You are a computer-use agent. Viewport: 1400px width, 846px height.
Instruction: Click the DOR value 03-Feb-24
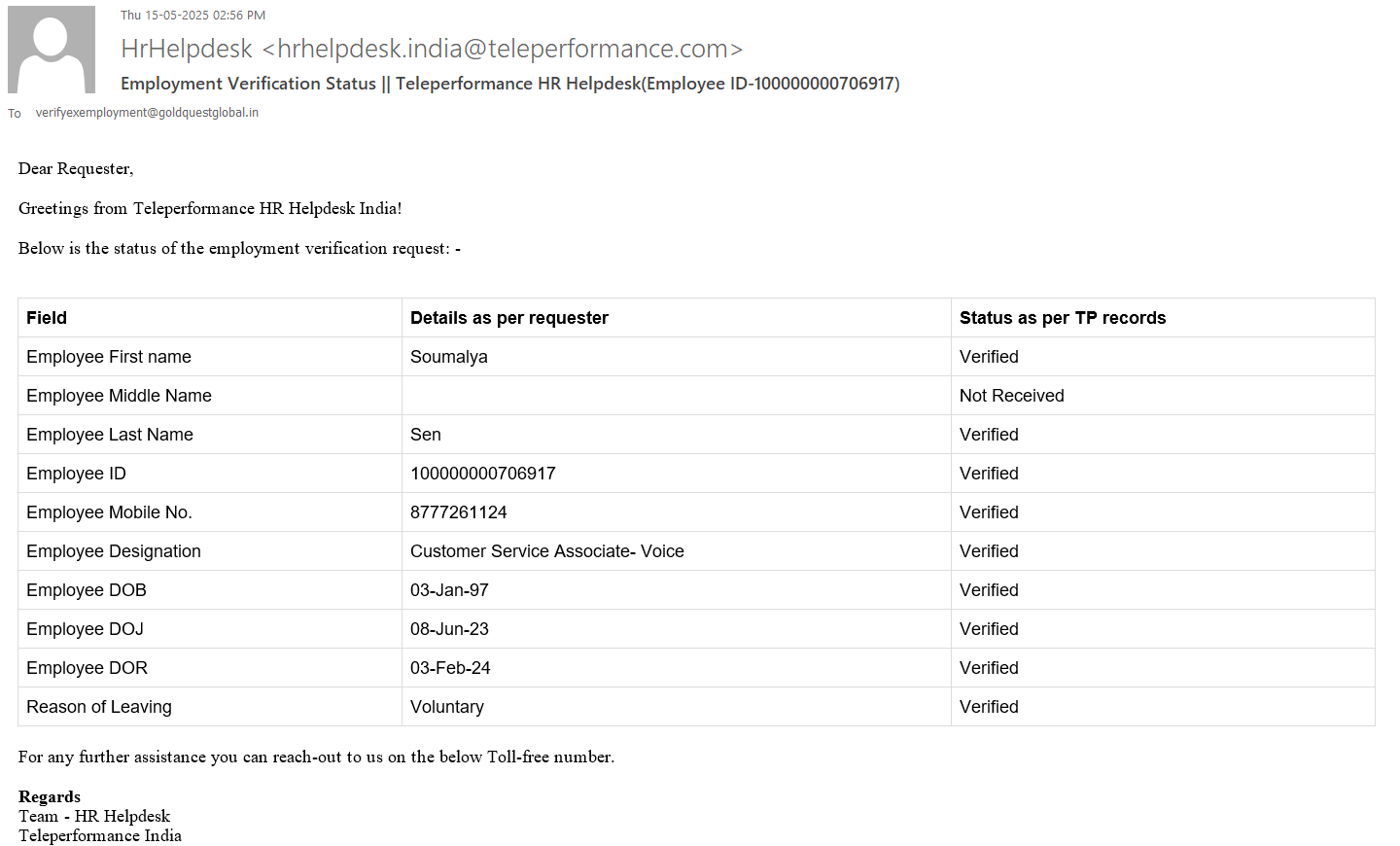coord(450,668)
